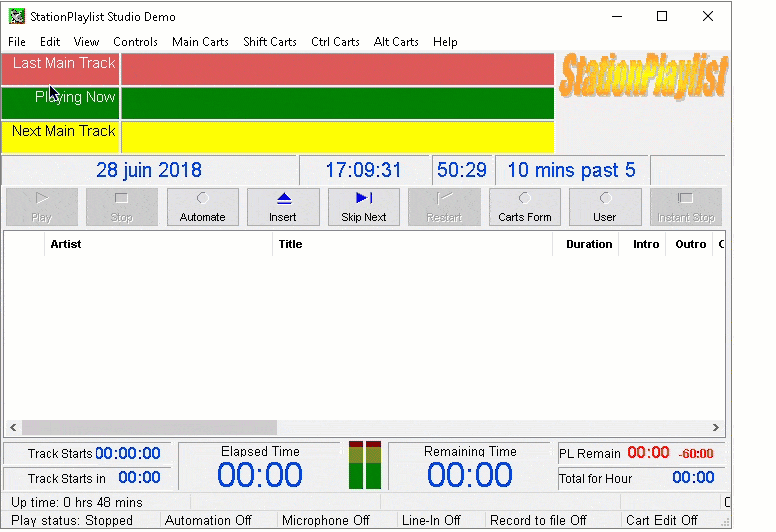776x532 pixels.
Task: Click the Track Starts 00:00:00 value
Action: [x=128, y=453]
